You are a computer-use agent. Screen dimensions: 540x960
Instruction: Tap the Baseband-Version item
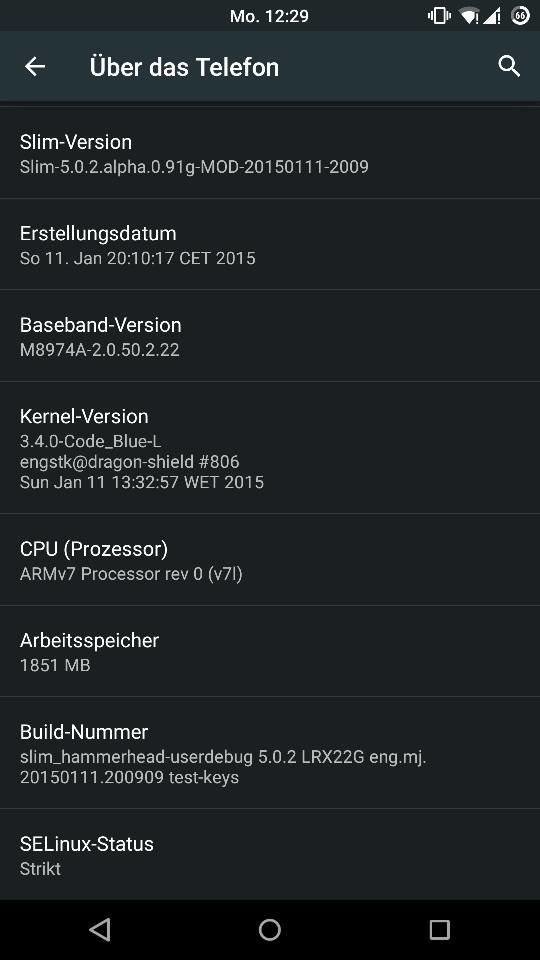click(270, 336)
